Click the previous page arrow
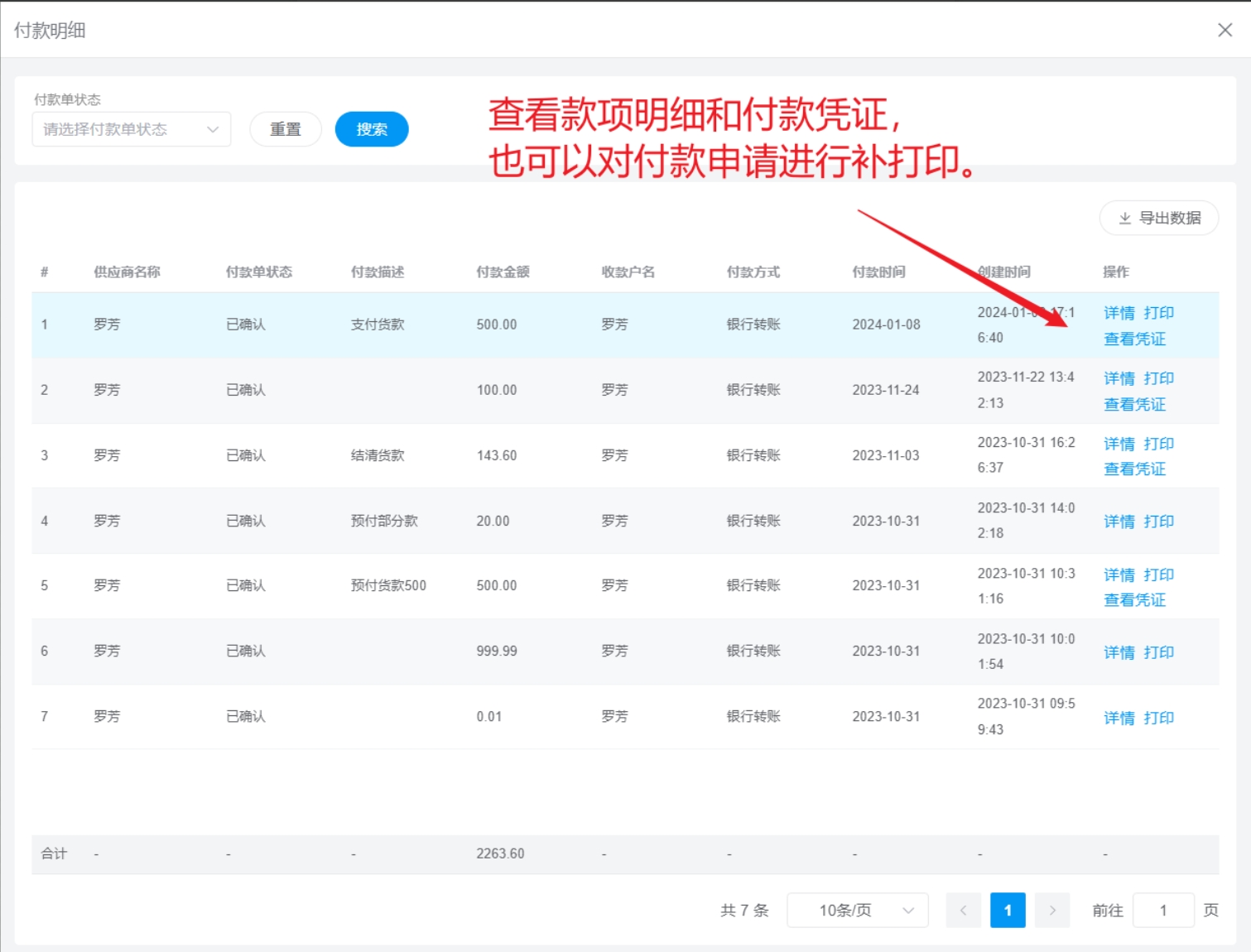The height and width of the screenshot is (952, 1251). pyautogui.click(x=963, y=911)
